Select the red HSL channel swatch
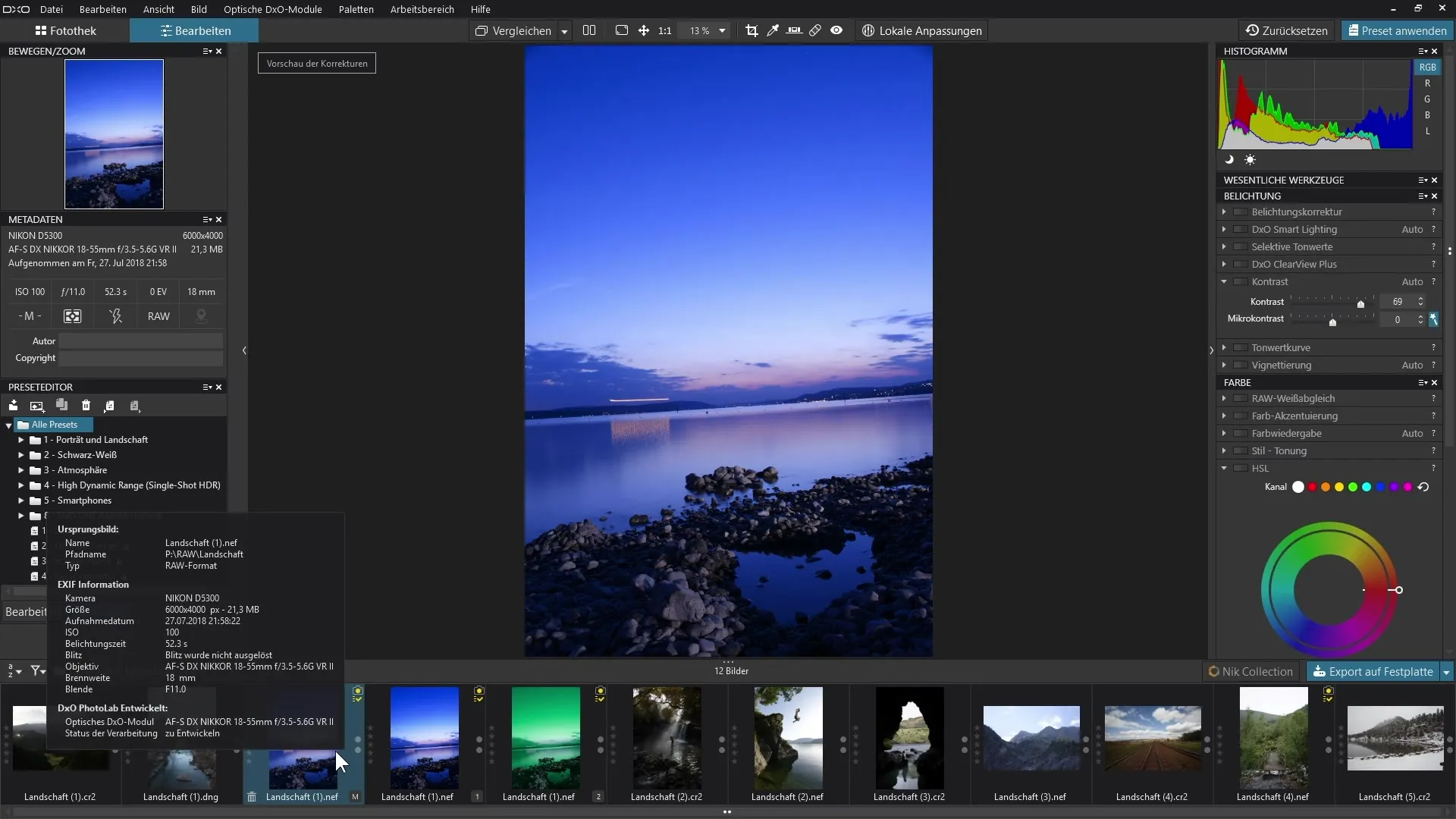 (1312, 488)
